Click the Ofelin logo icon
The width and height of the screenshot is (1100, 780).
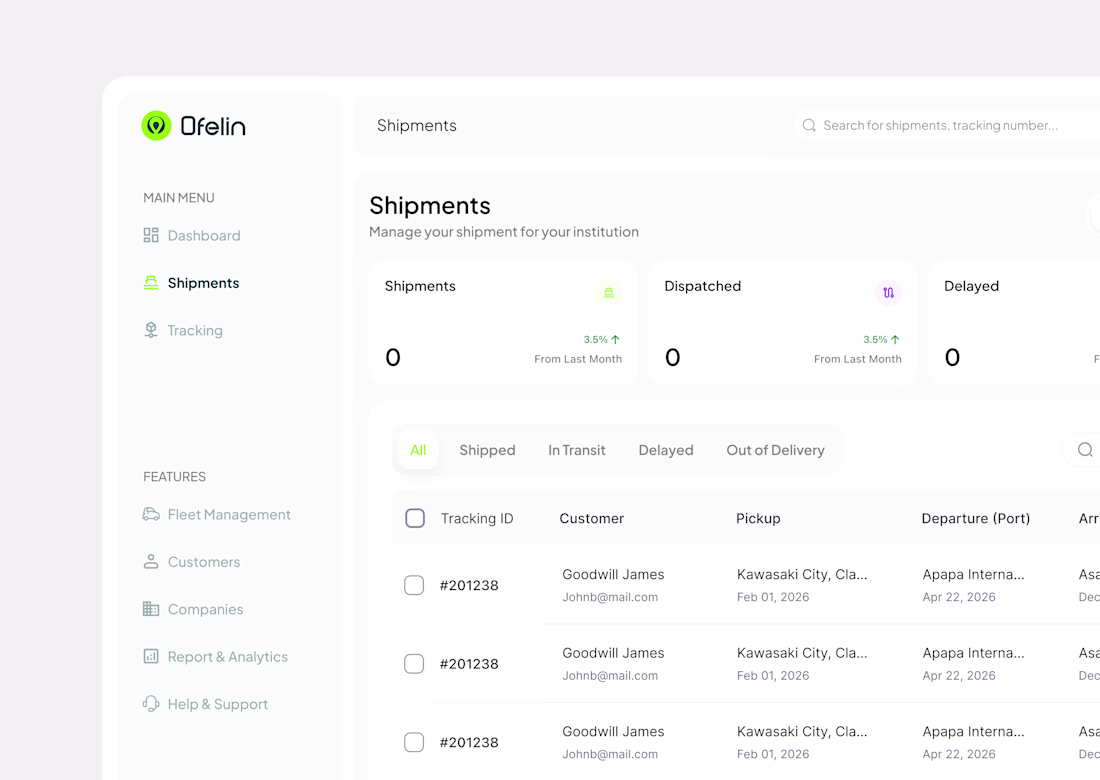(156, 126)
